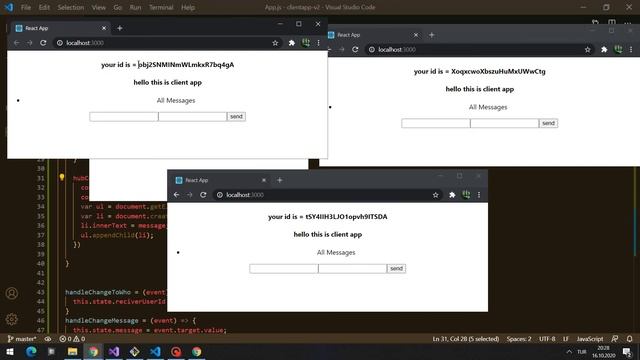Image resolution: width=640 pixels, height=360 pixels.
Task: Open Windows Start menu
Action: [9, 351]
